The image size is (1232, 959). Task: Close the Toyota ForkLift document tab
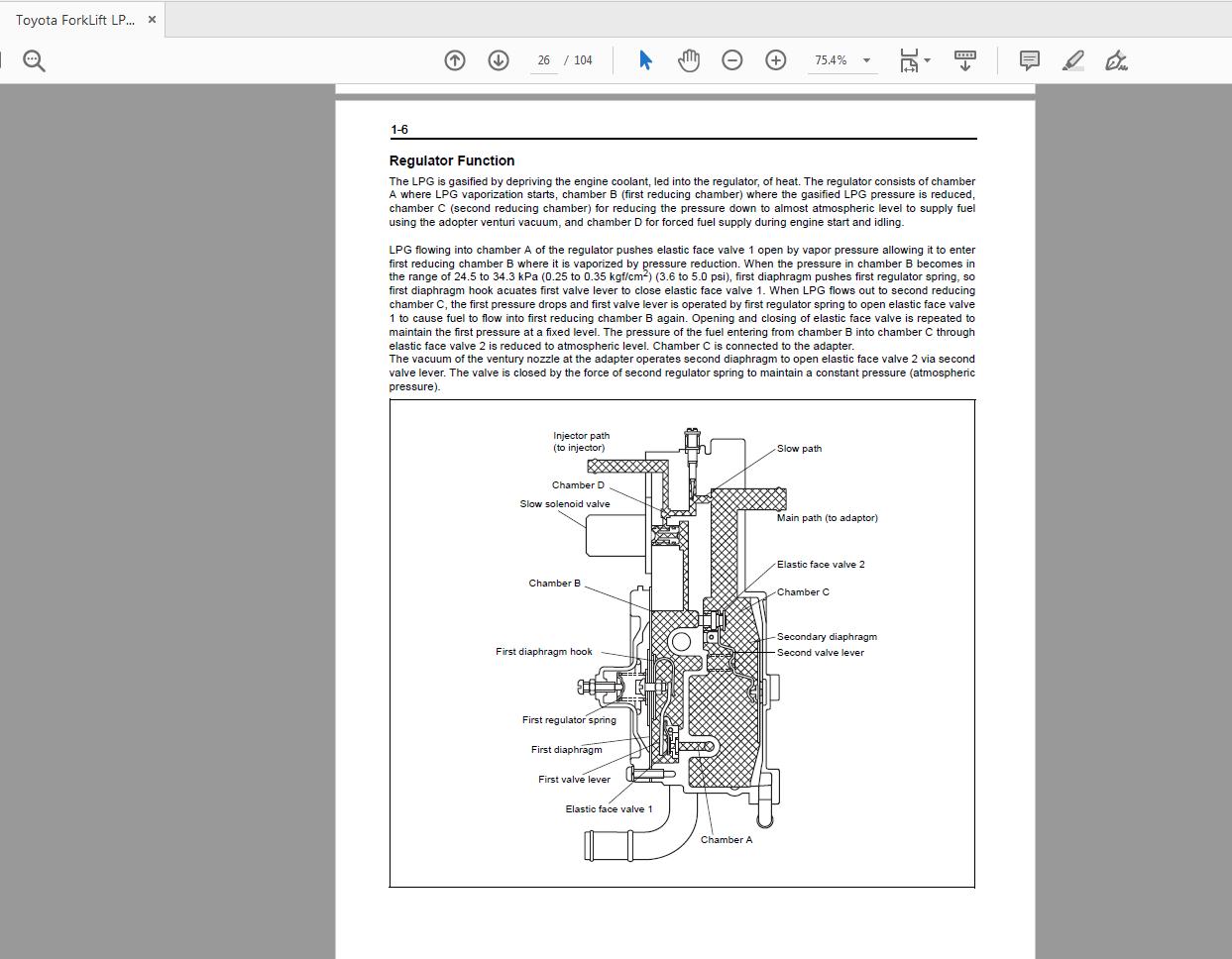pos(152,19)
